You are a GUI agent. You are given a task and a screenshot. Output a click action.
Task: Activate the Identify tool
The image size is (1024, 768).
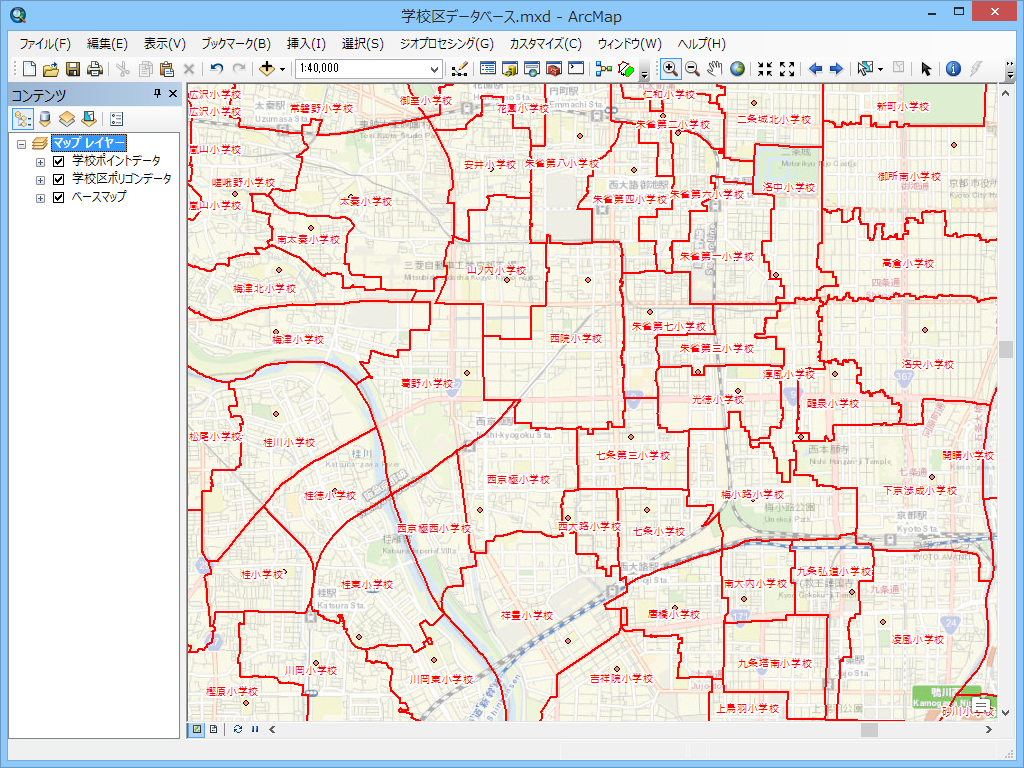pyautogui.click(x=953, y=69)
